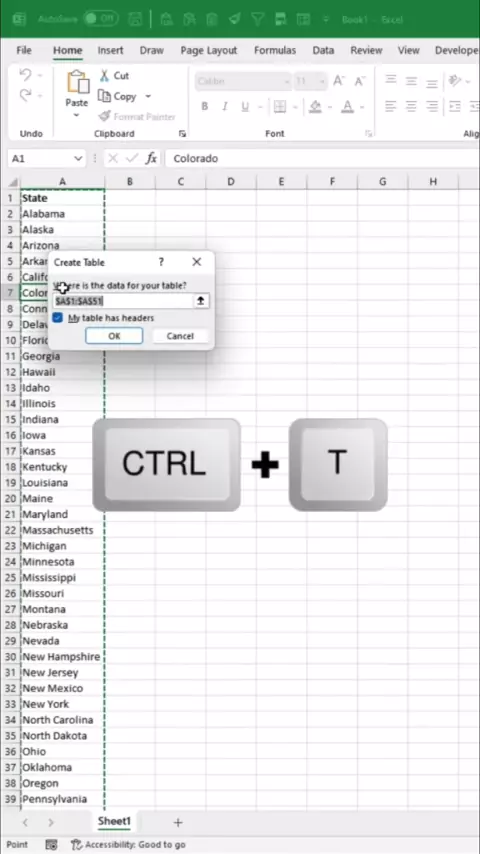
Task: Click the Cut scissors icon
Action: (x=104, y=76)
